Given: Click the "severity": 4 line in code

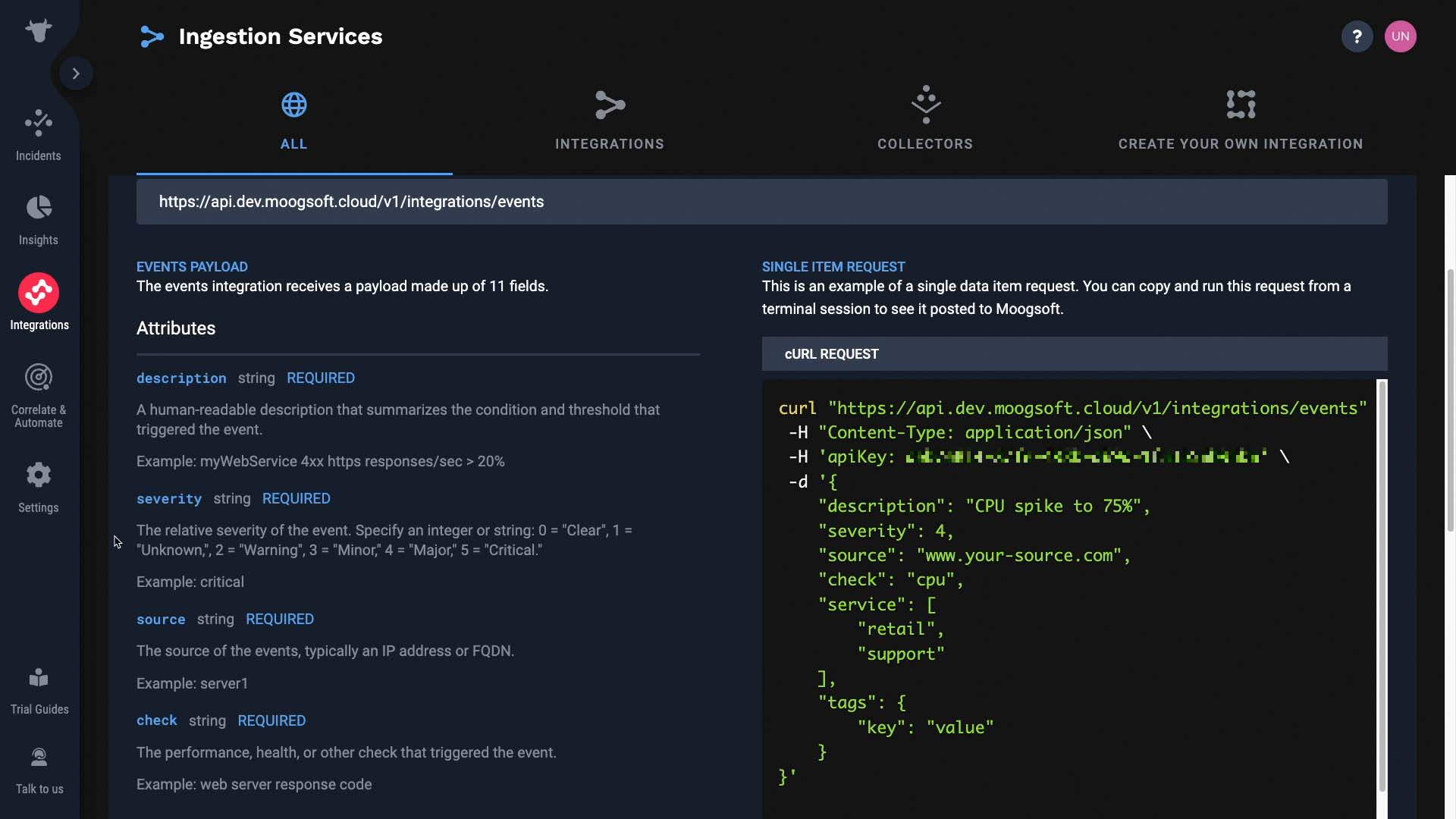Looking at the screenshot, I should point(886,531).
